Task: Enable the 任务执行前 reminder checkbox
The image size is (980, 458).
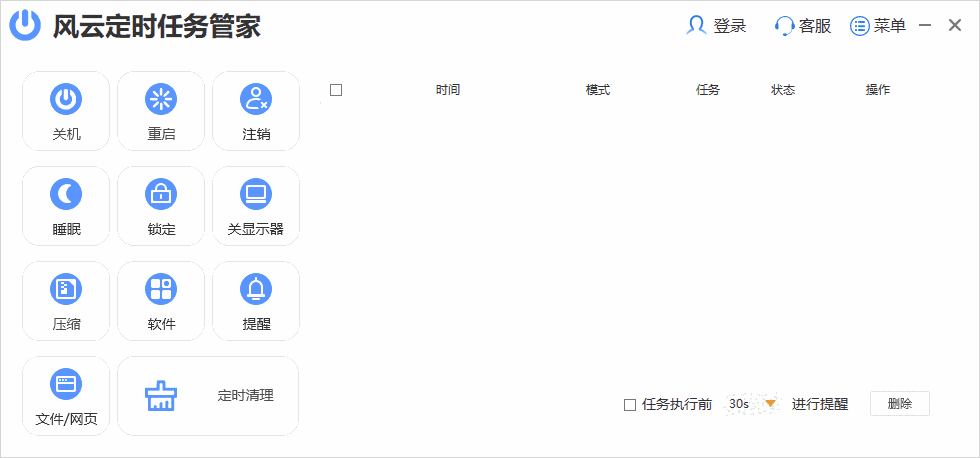Action: point(630,405)
